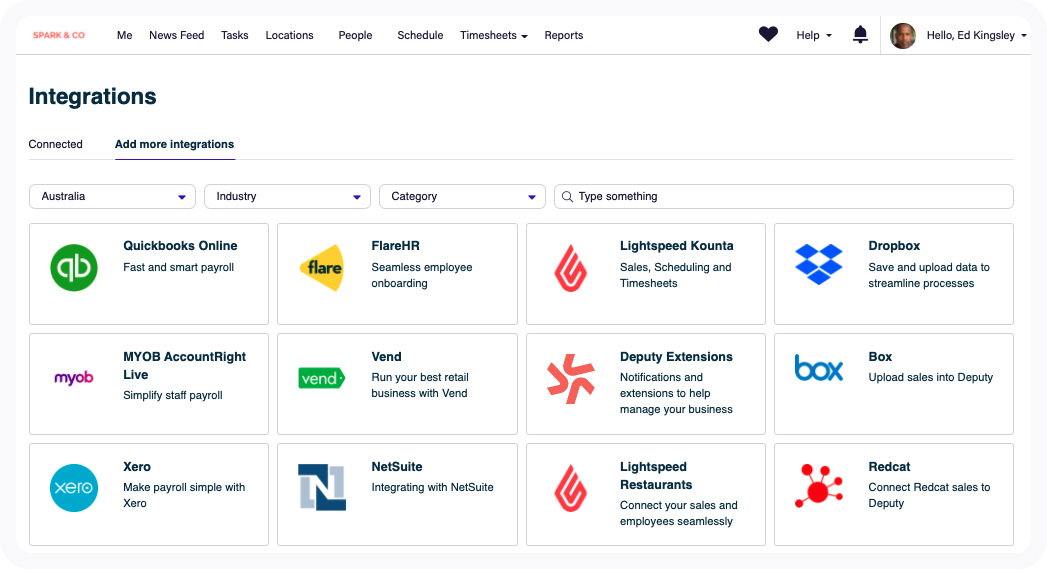Open Vend integration title

[386, 357]
